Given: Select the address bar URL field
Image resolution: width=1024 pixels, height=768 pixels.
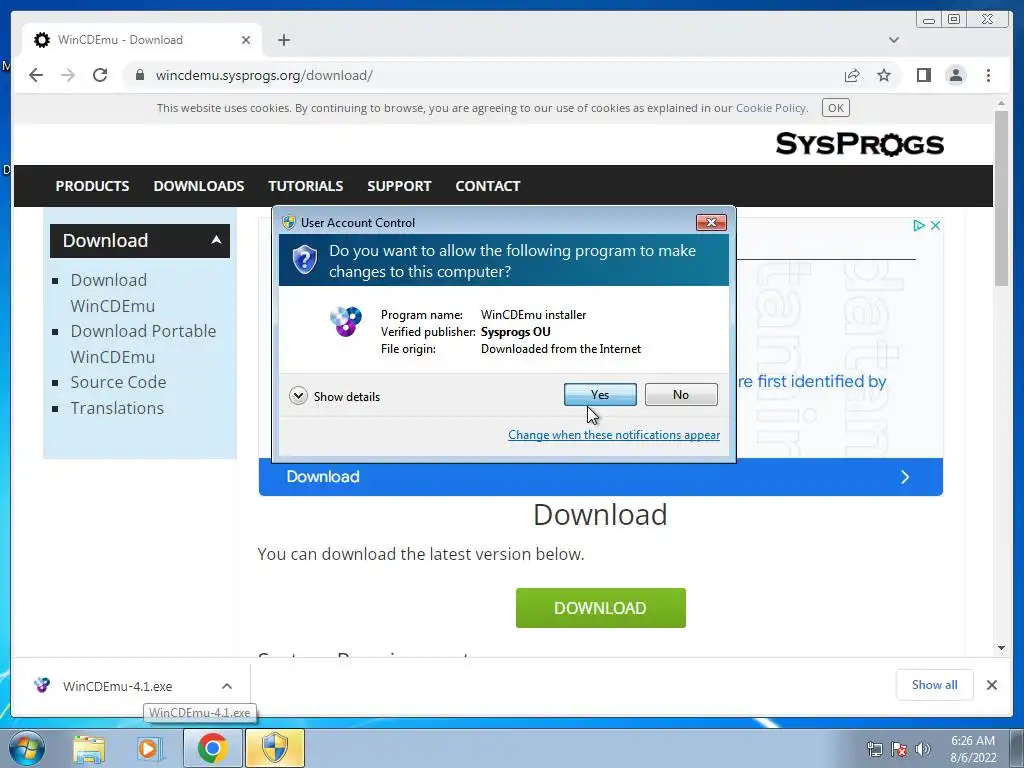Looking at the screenshot, I should coord(483,75).
